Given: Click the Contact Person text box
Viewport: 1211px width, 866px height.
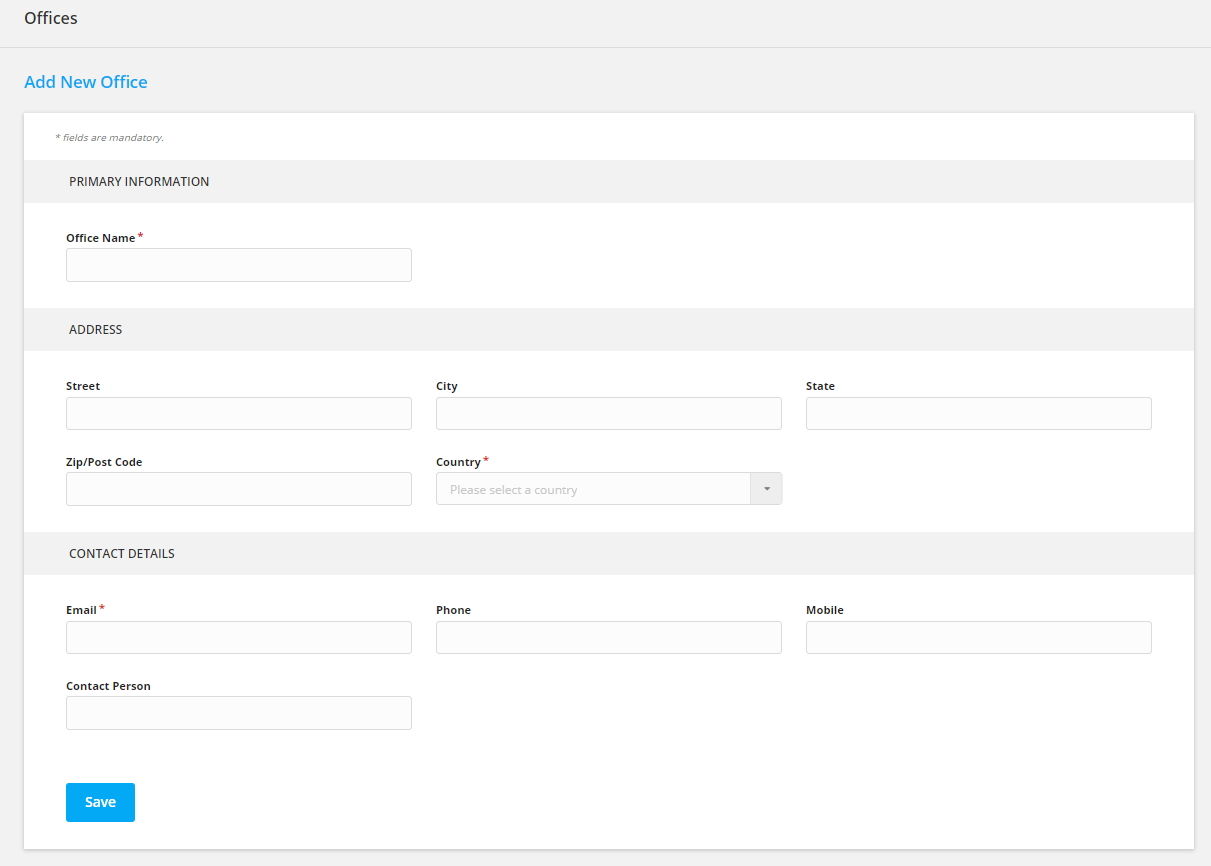Looking at the screenshot, I should 239,713.
